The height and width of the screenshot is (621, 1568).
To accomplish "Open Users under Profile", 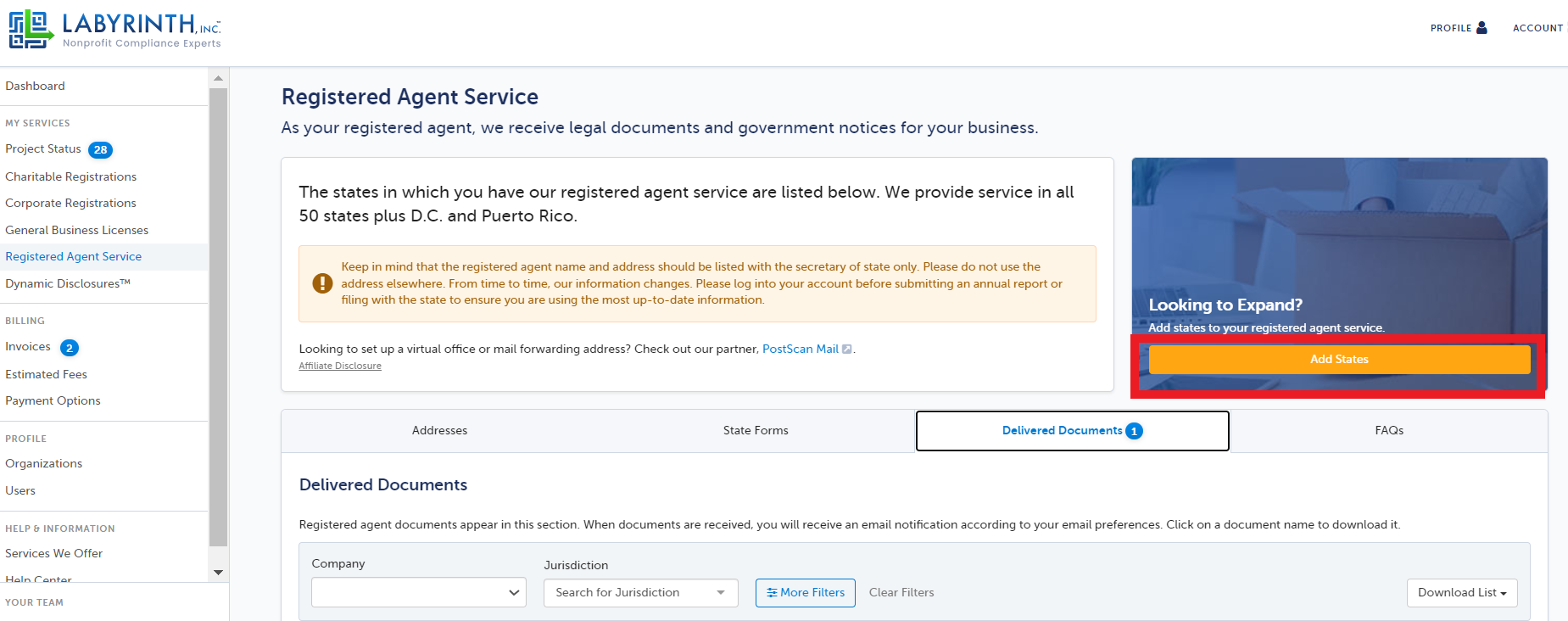I will 20,491.
